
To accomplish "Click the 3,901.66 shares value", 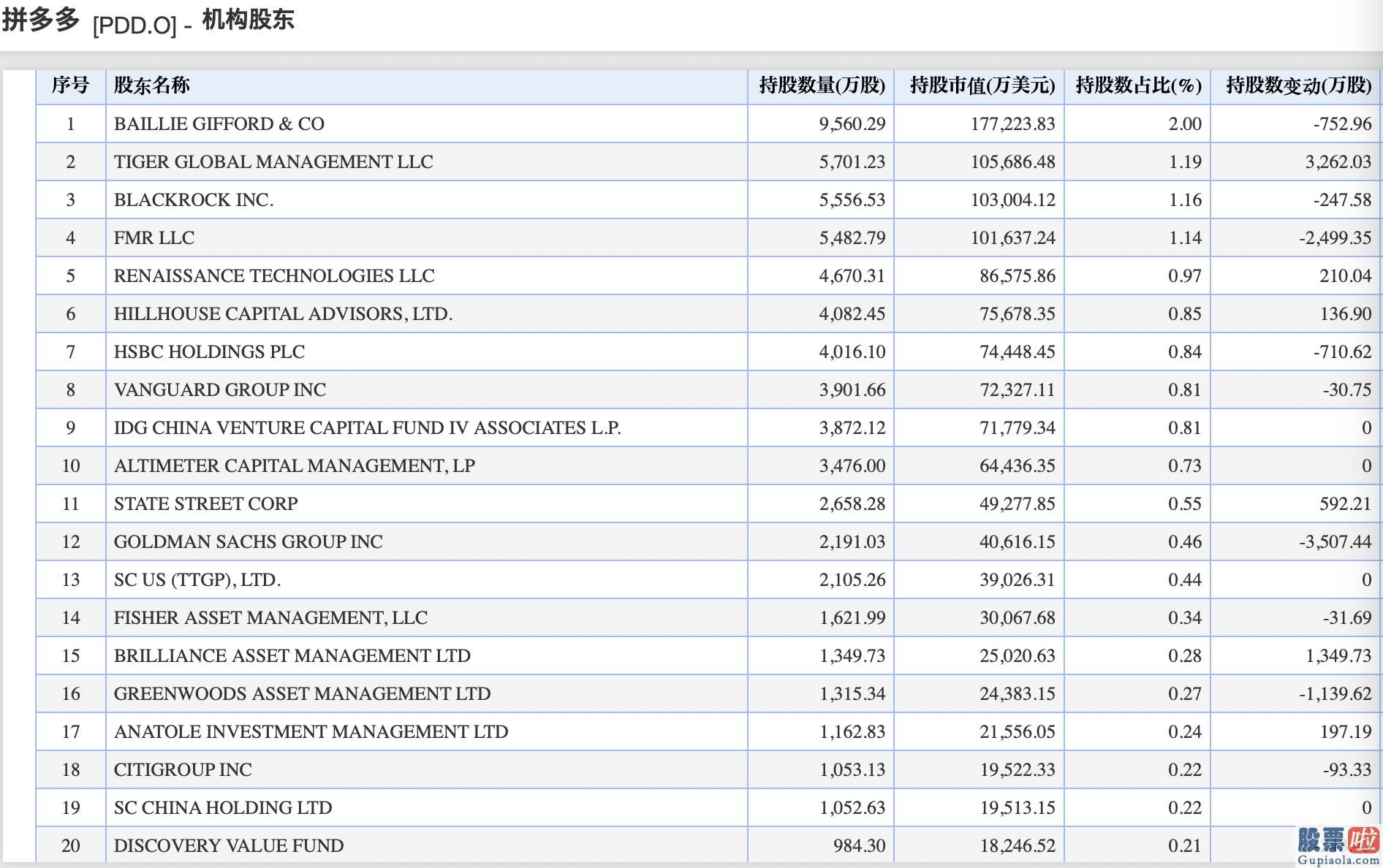I will [x=852, y=390].
